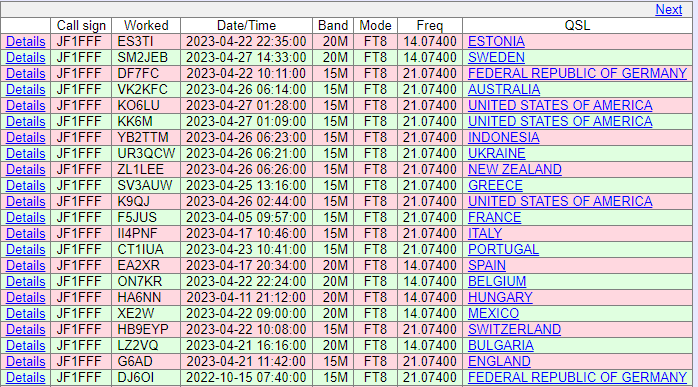Open Details for SM2JEB contact
698x387 pixels.
tap(25, 57)
